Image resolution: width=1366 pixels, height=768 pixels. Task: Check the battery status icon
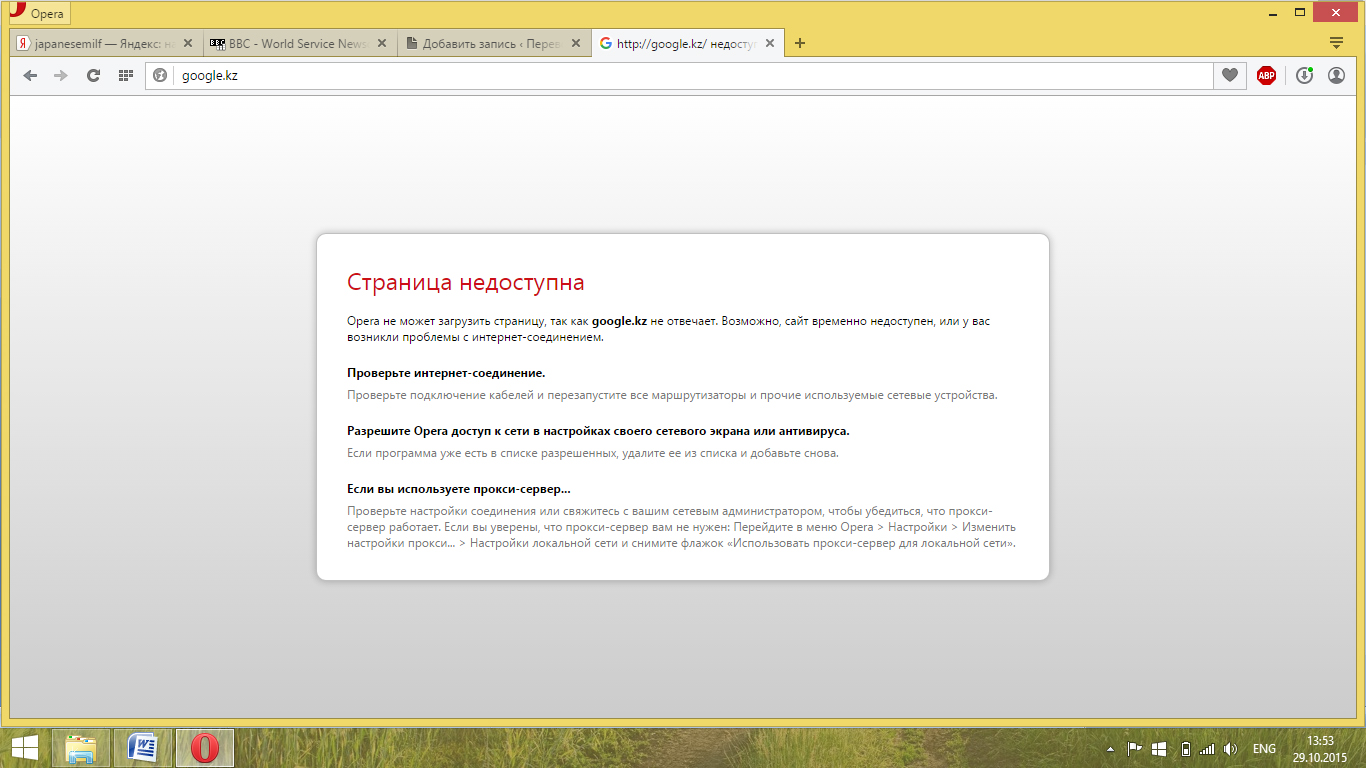(1185, 749)
